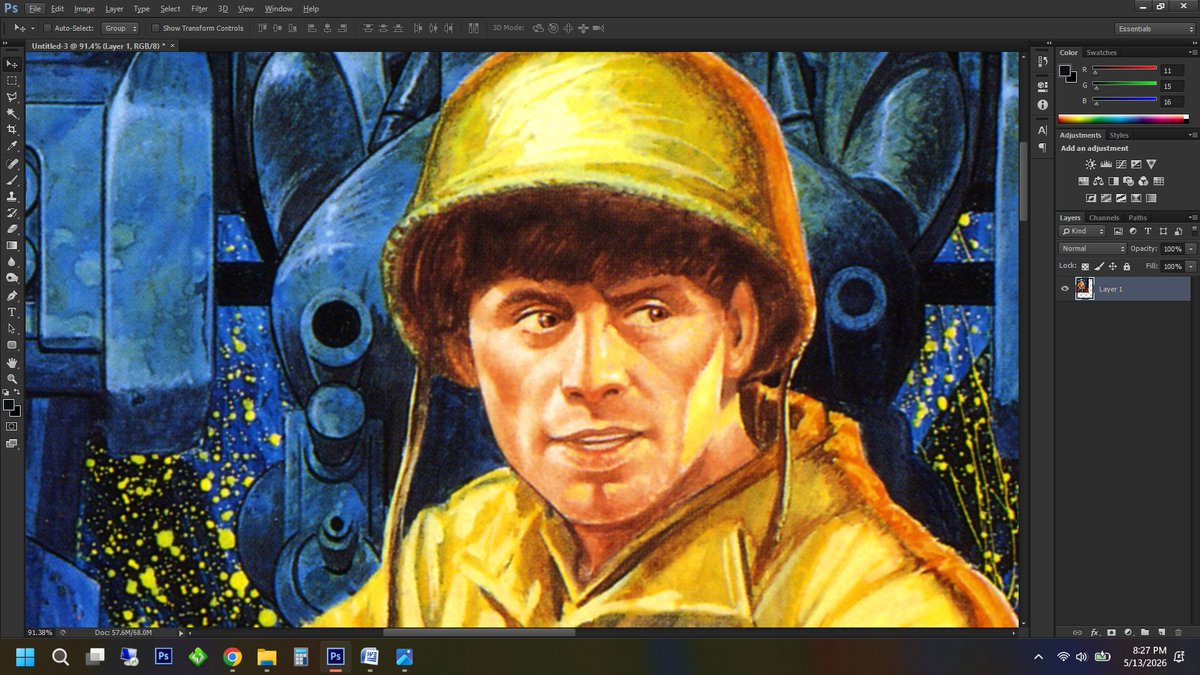Add a Photo Filter adjustment
1200x675 pixels.
[1128, 181]
